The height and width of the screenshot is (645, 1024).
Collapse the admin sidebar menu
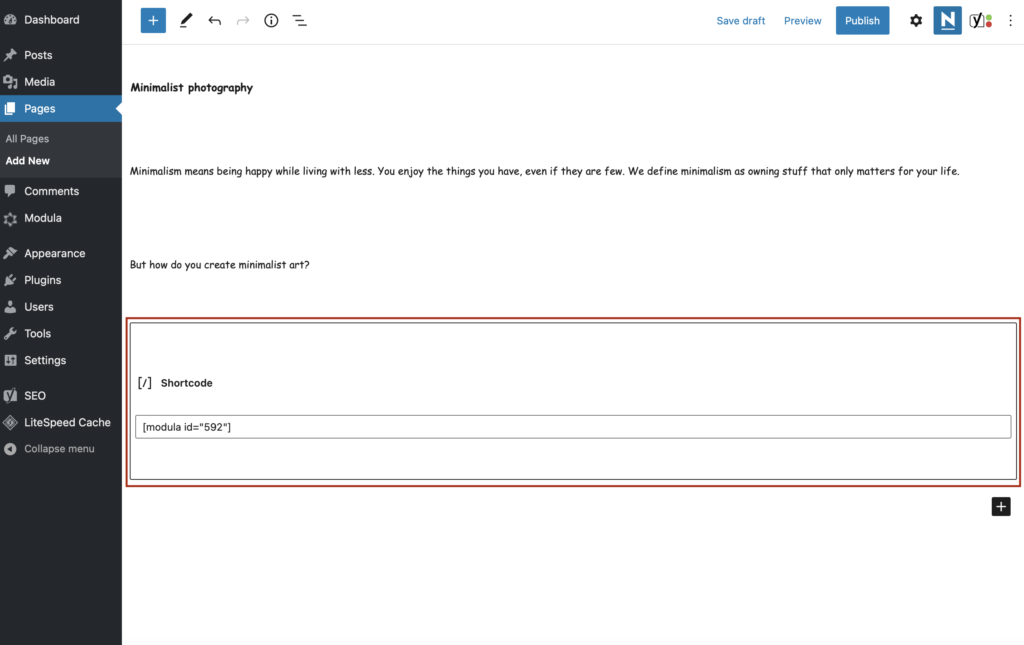[x=59, y=448]
